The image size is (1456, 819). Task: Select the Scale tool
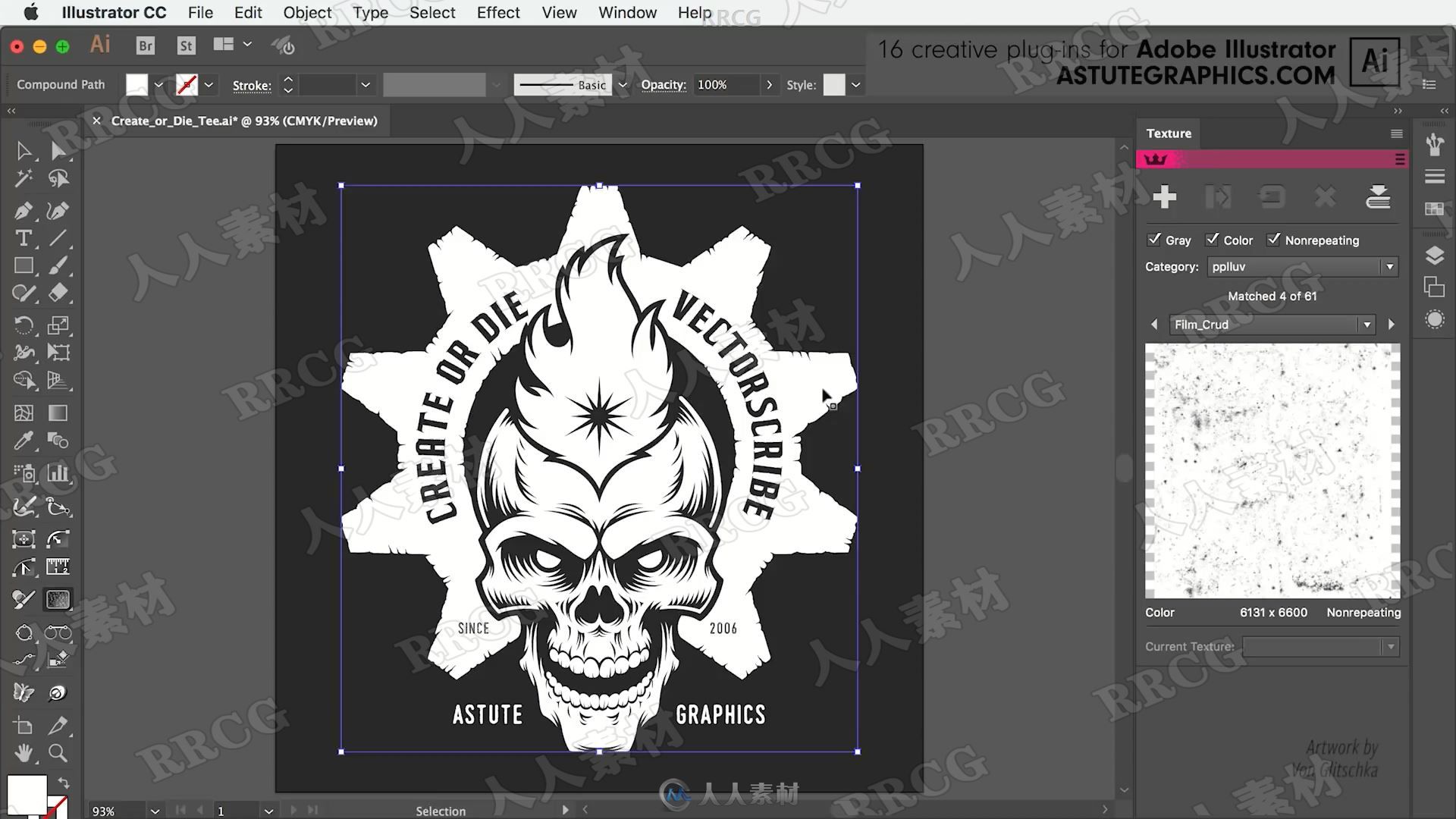[58, 325]
